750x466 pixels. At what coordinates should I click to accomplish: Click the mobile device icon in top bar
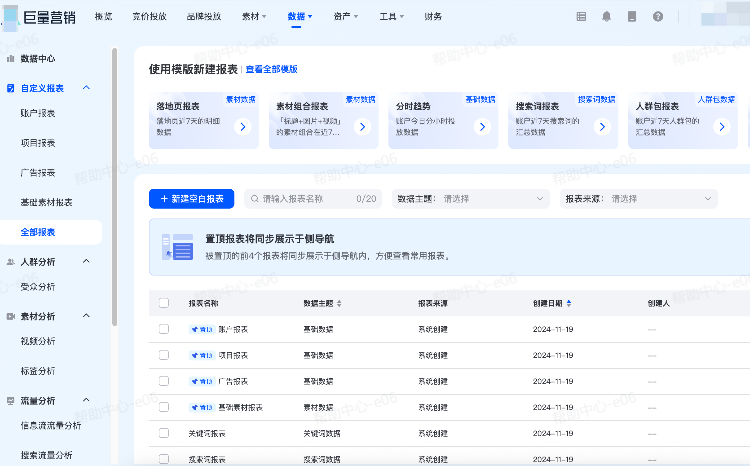pos(632,17)
